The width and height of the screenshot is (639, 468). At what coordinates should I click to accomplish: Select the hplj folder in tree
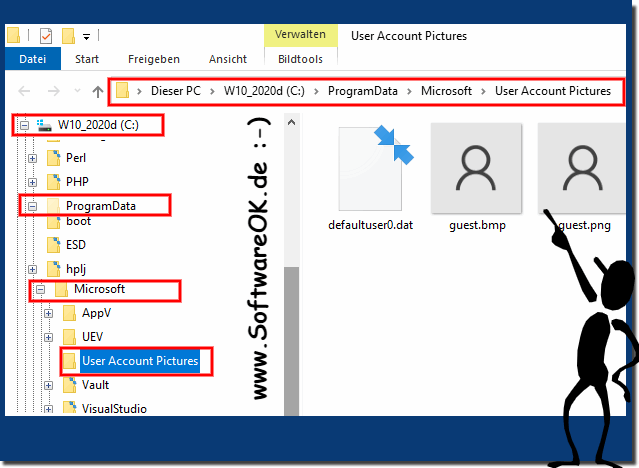[x=76, y=269]
